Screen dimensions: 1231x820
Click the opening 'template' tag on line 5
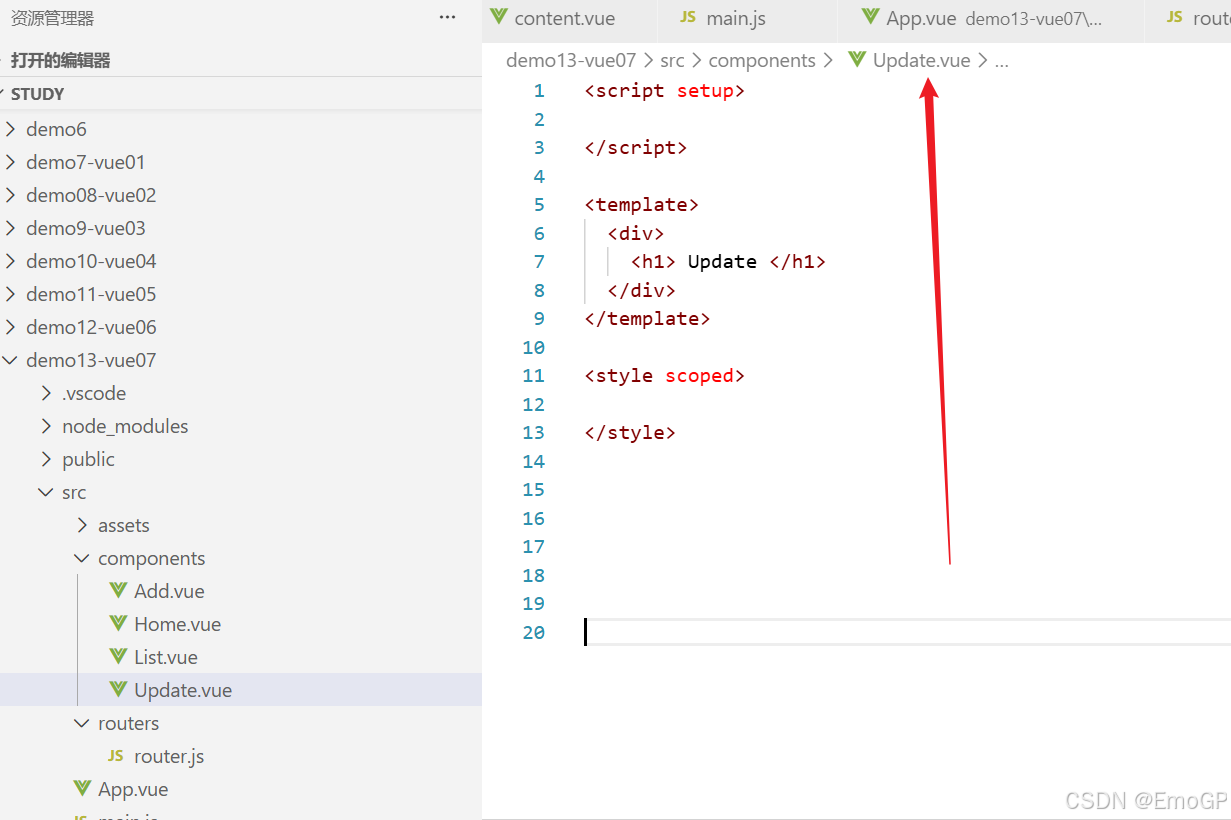[x=642, y=205]
